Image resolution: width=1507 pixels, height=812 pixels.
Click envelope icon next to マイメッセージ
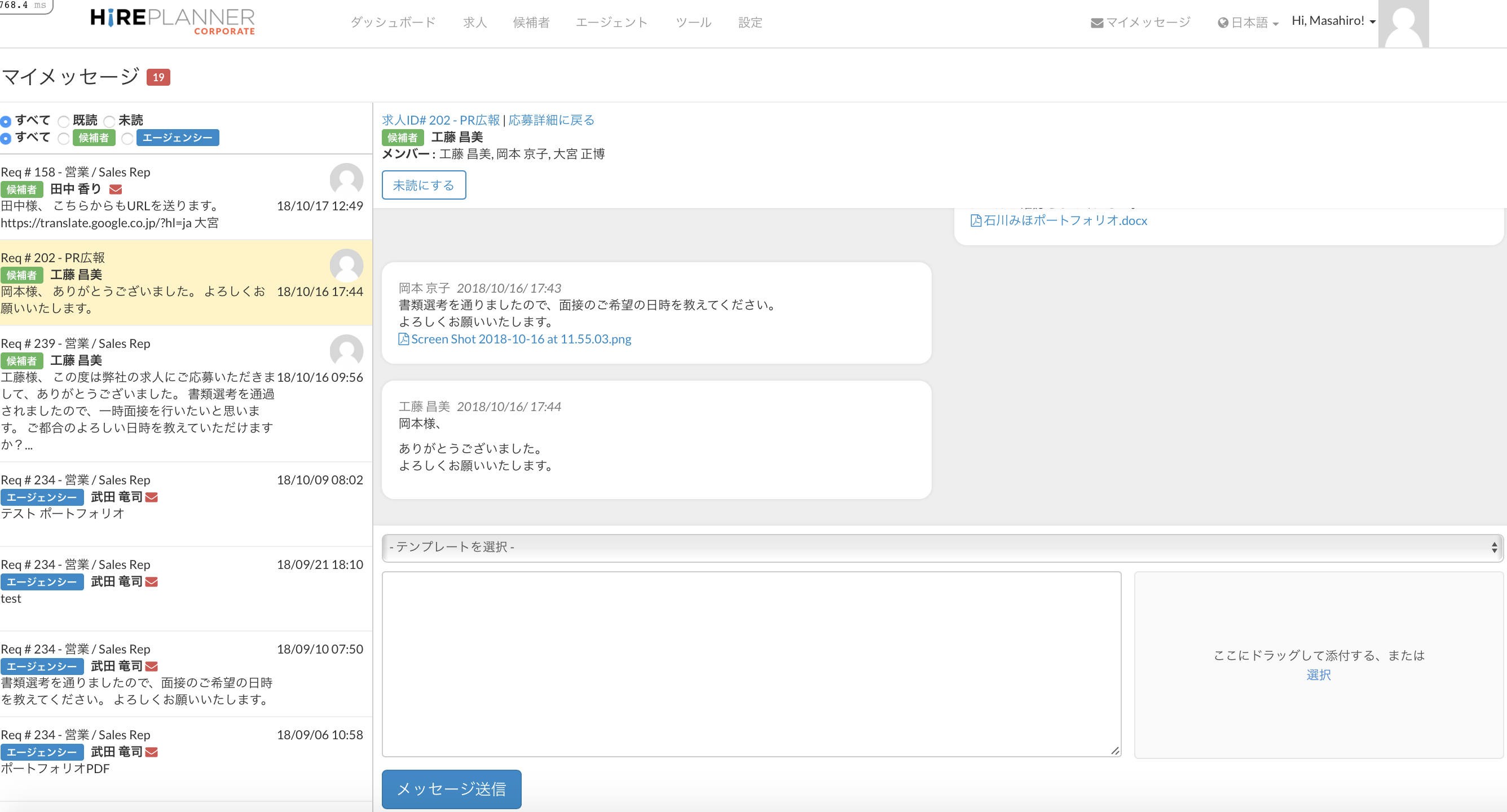(1096, 23)
